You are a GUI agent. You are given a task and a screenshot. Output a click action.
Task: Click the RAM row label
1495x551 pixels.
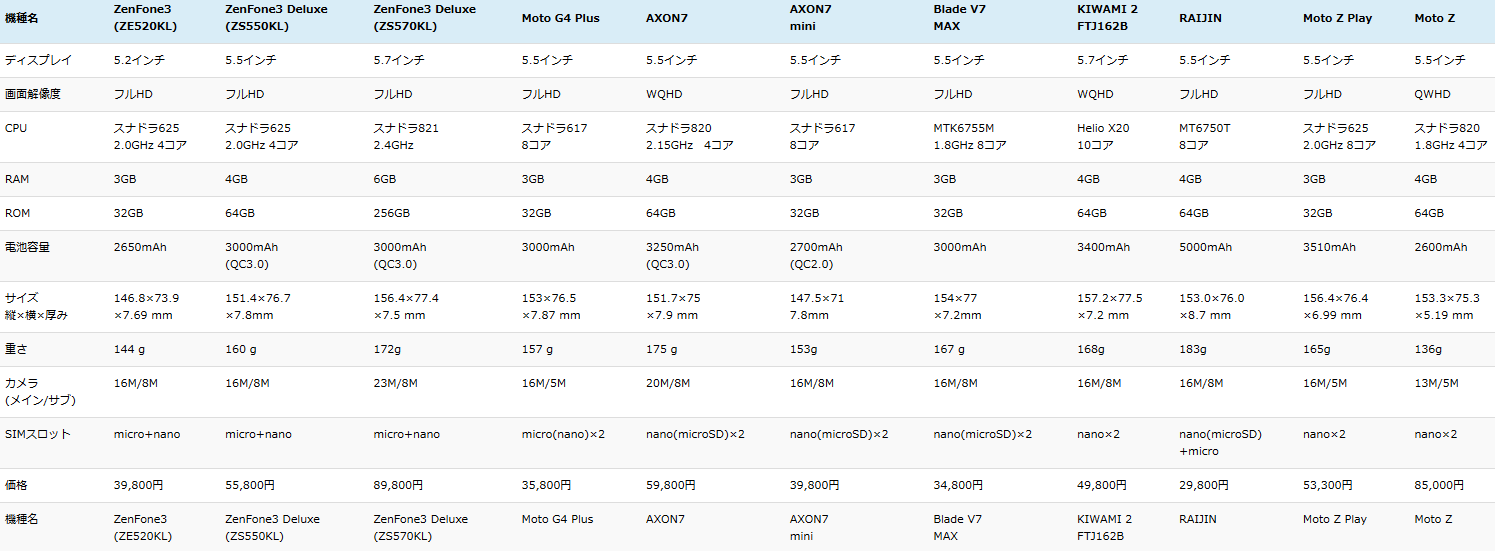[17, 179]
